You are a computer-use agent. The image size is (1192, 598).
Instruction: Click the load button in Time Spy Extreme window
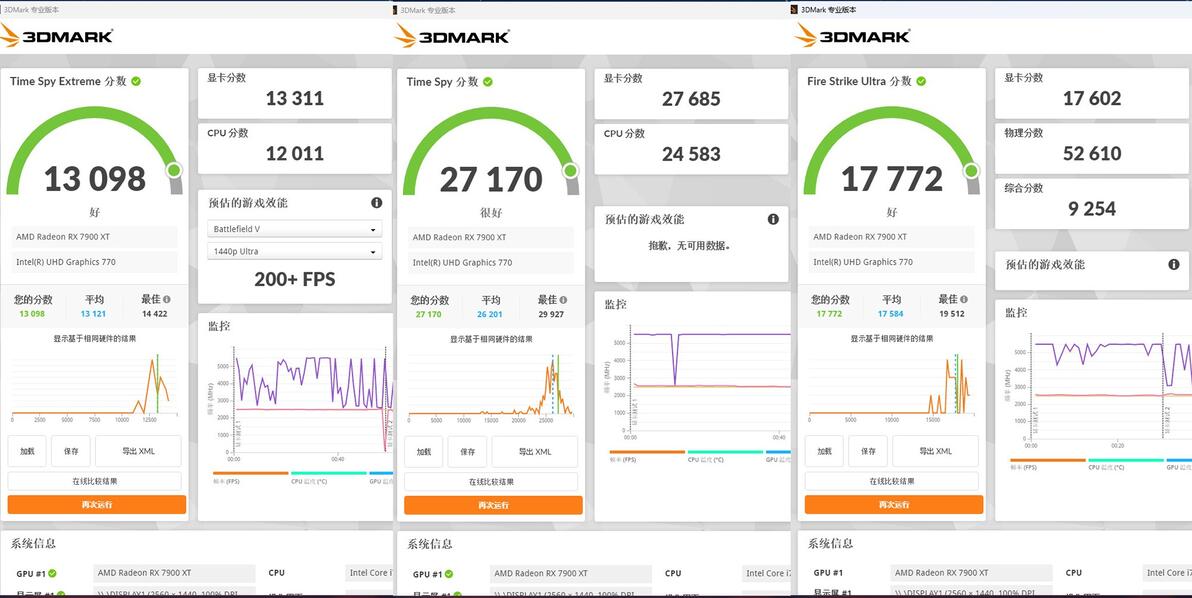[x=27, y=451]
